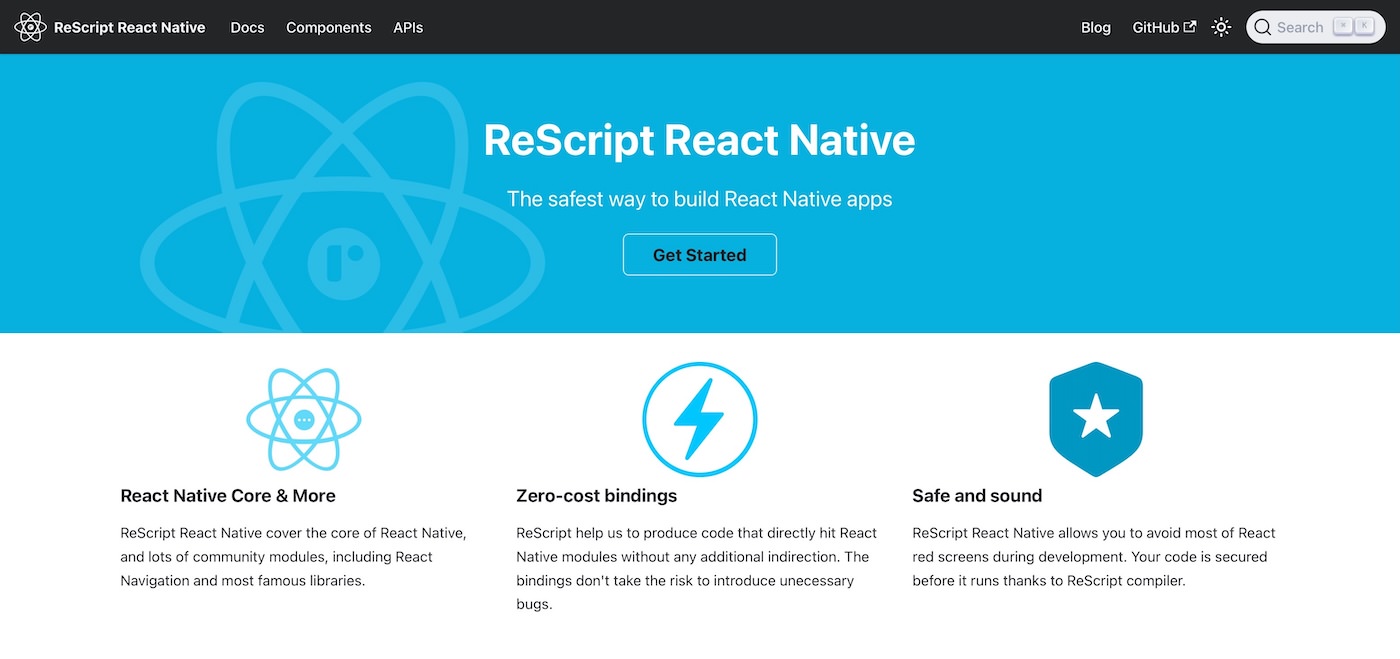
Task: Click the shield star Safe and sound icon
Action: [1096, 419]
